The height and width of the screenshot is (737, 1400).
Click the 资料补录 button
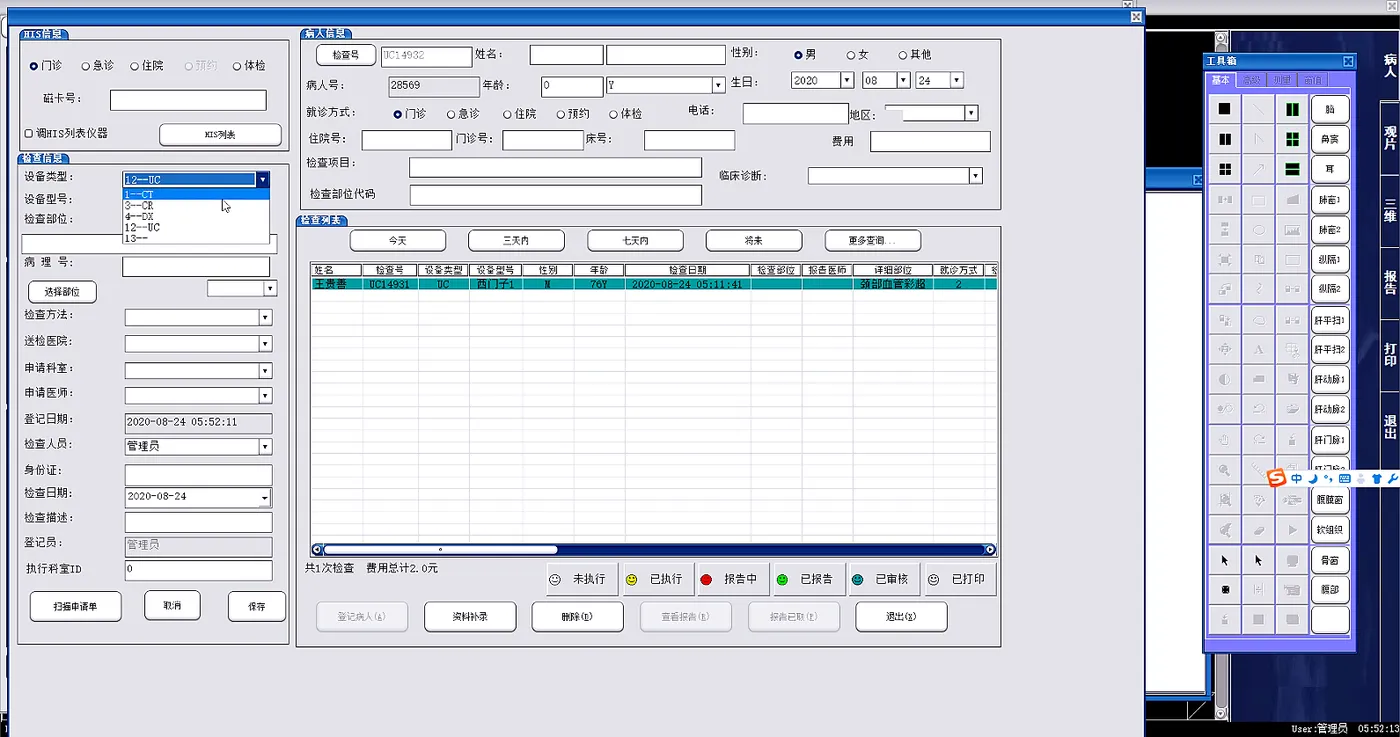(469, 617)
